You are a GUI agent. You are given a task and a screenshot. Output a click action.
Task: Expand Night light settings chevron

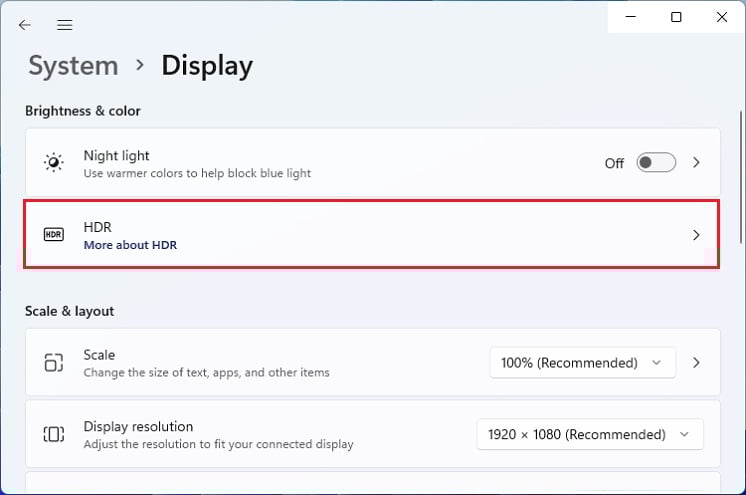coord(697,162)
